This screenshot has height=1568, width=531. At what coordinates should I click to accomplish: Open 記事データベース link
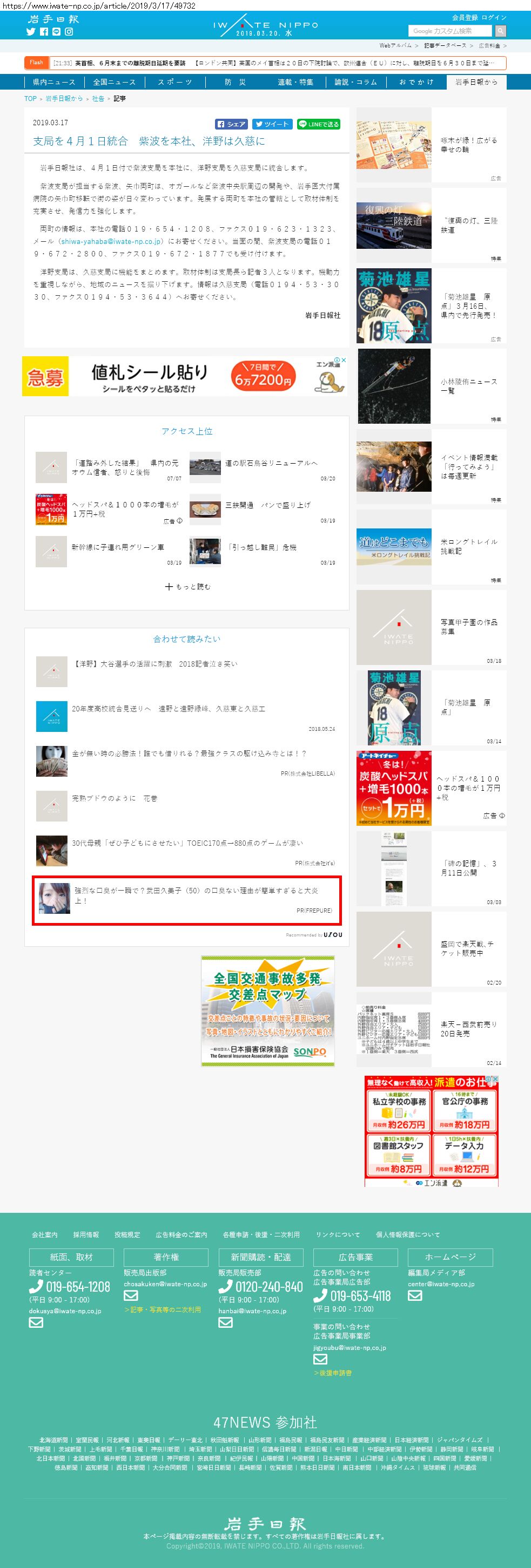[x=445, y=46]
